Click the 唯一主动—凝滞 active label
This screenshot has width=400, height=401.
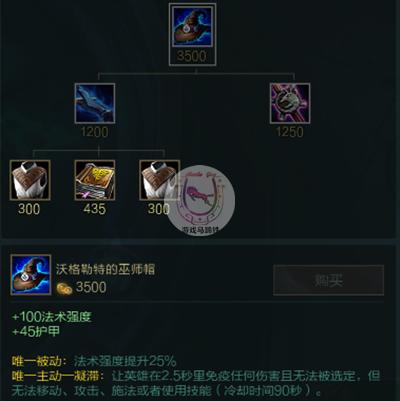click(57, 376)
